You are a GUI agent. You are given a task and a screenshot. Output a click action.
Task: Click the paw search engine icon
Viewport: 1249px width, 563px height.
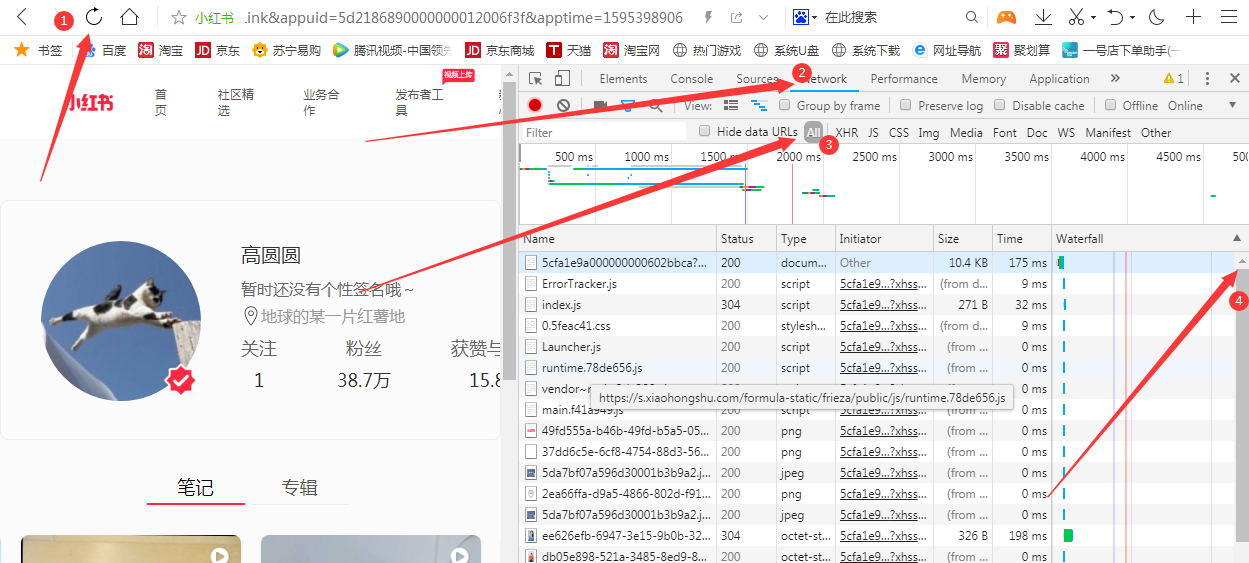click(803, 17)
